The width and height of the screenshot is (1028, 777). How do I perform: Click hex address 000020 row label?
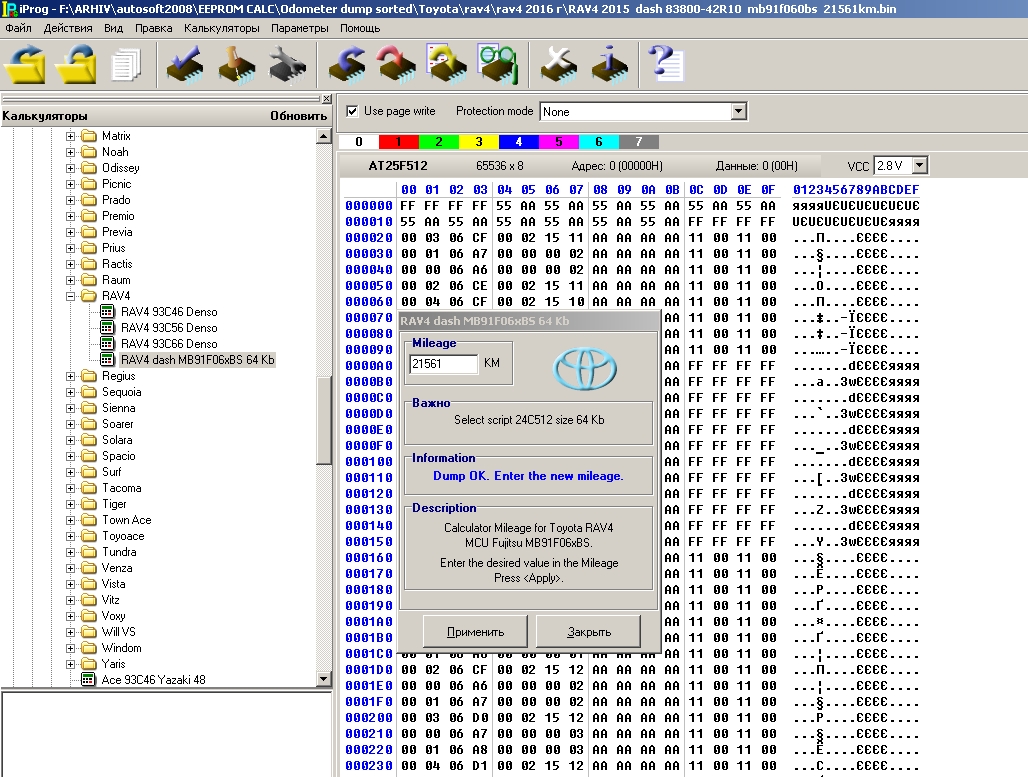click(x=368, y=237)
